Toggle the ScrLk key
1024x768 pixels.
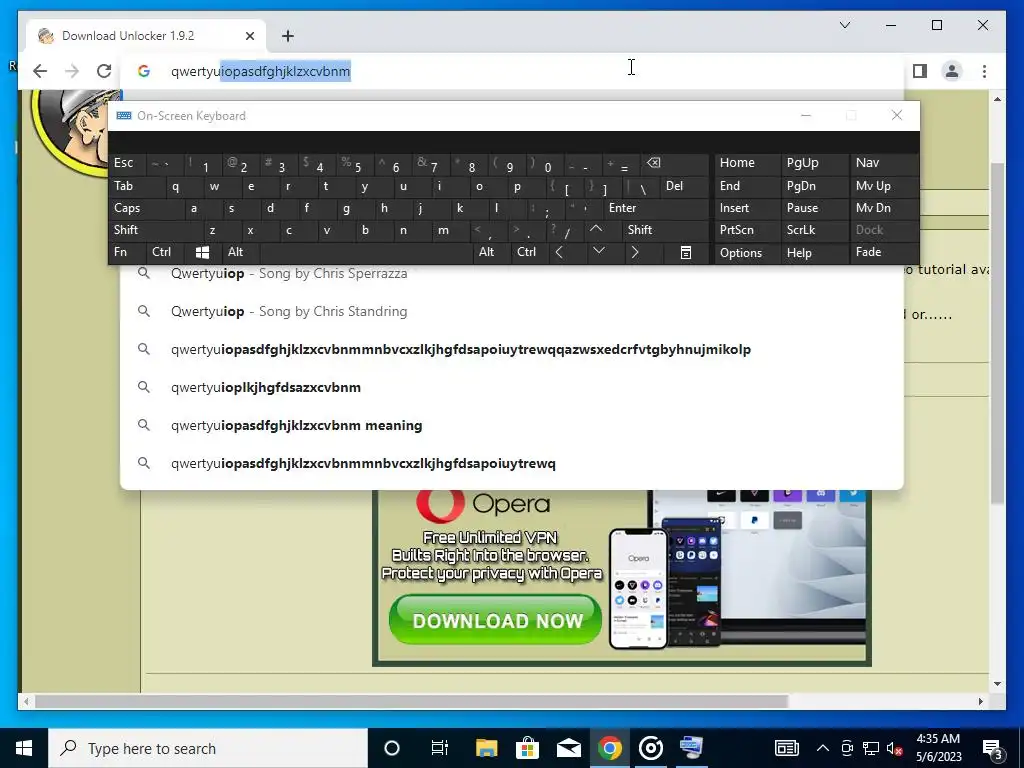[x=814, y=230]
